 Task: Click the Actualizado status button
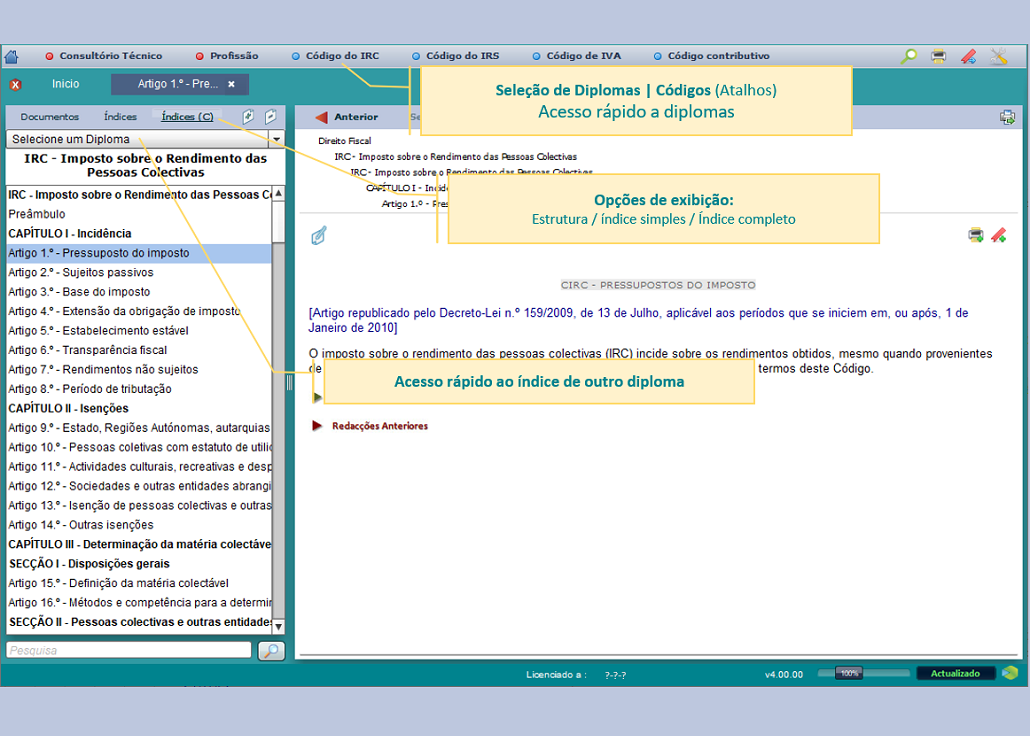(x=955, y=674)
